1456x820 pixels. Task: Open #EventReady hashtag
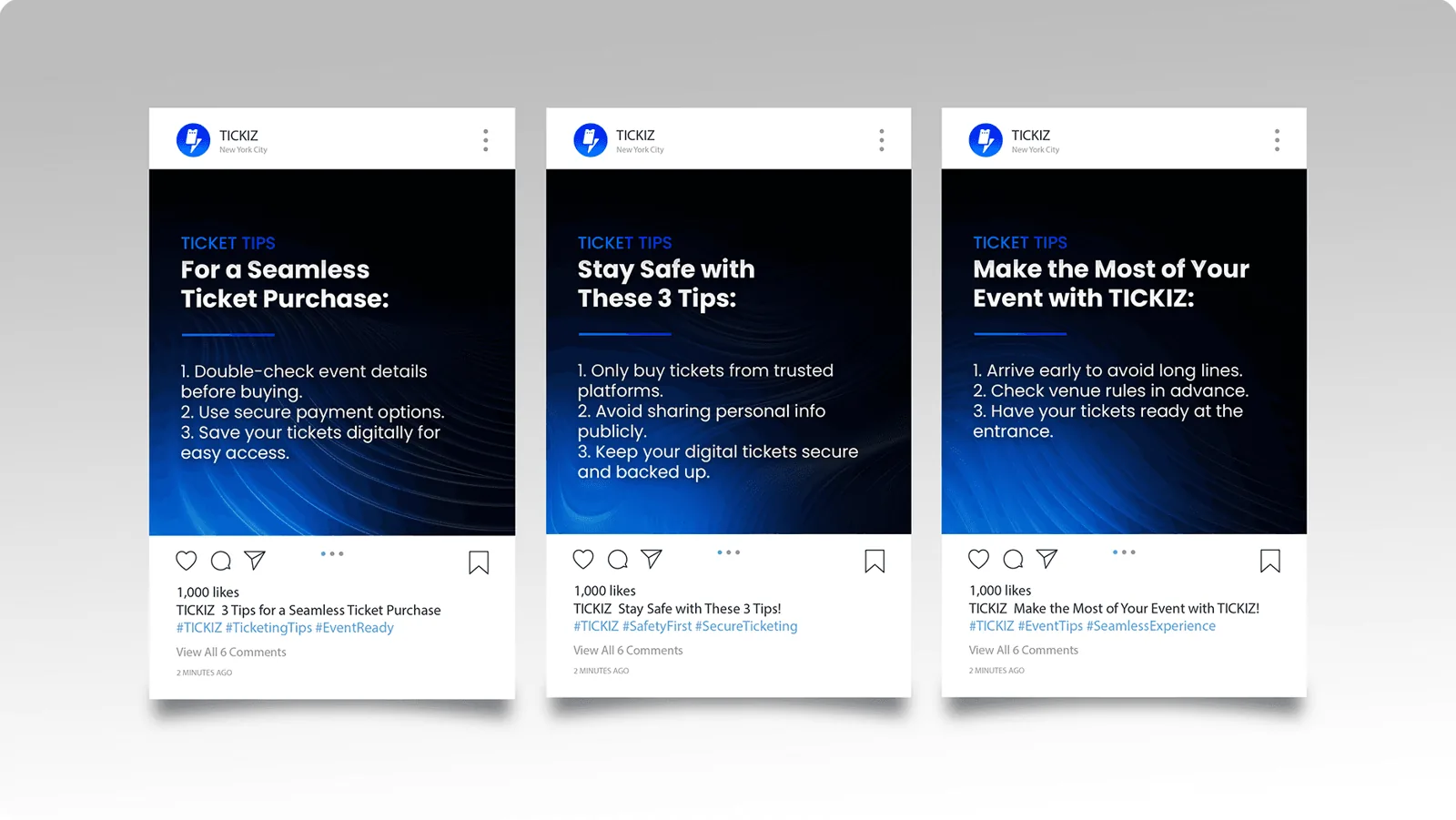point(355,628)
